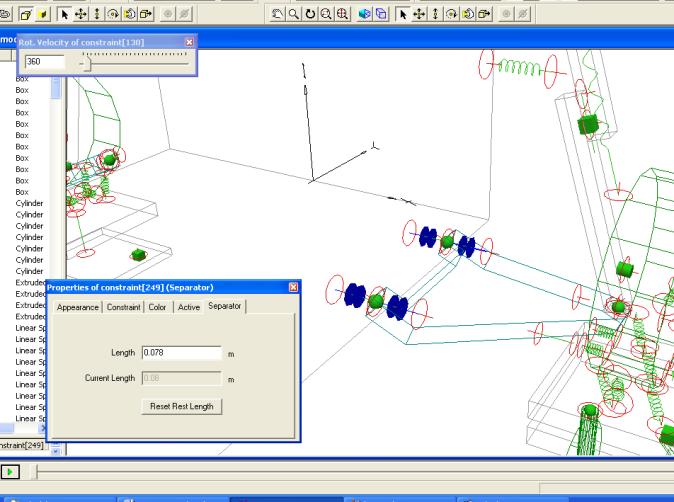This screenshot has width=674, height=502.
Task: Choose the arrow select tool beside the yellow cube icon
Action: pos(64,15)
